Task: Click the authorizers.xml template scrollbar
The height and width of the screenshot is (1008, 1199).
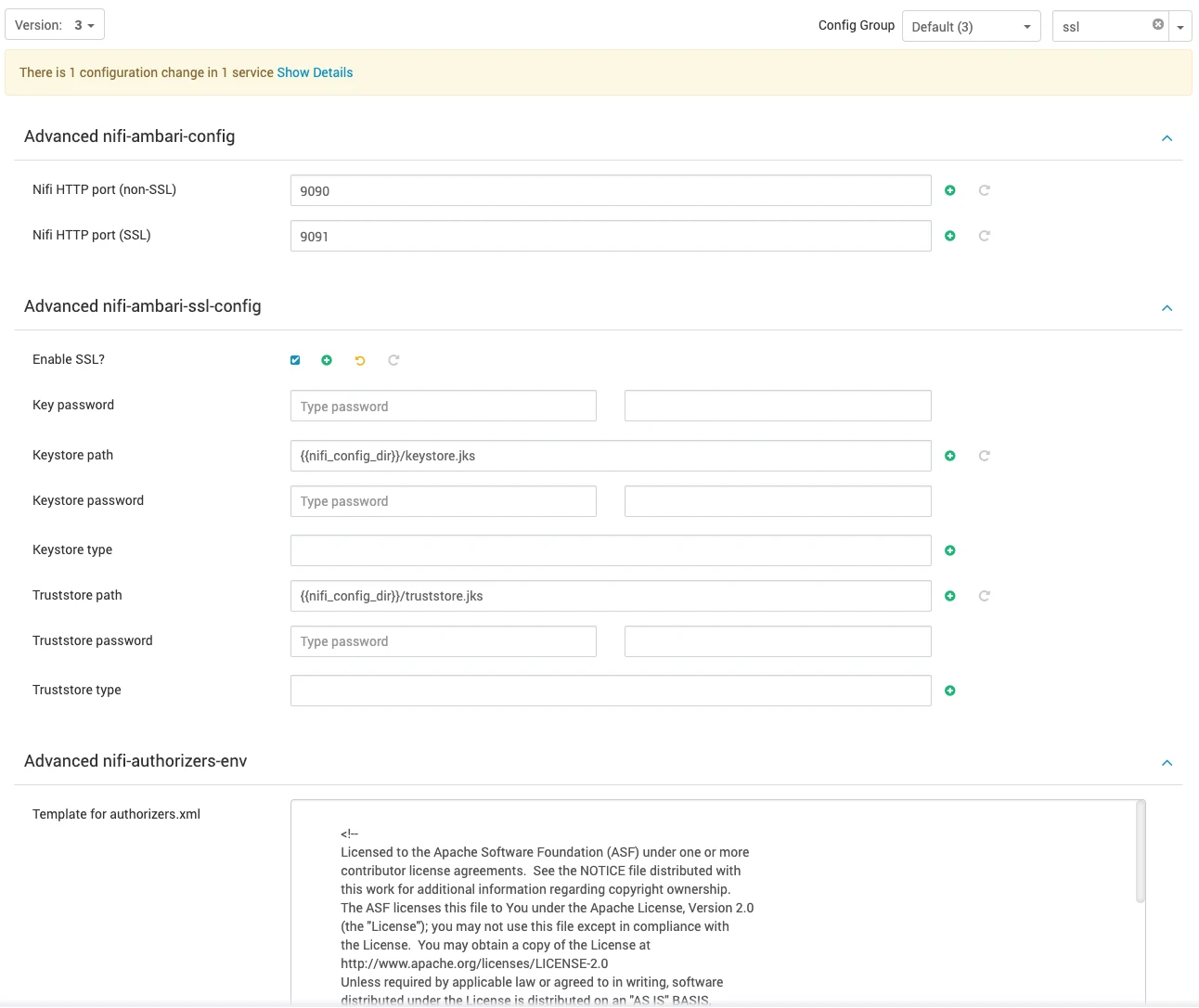Action: (1141, 852)
